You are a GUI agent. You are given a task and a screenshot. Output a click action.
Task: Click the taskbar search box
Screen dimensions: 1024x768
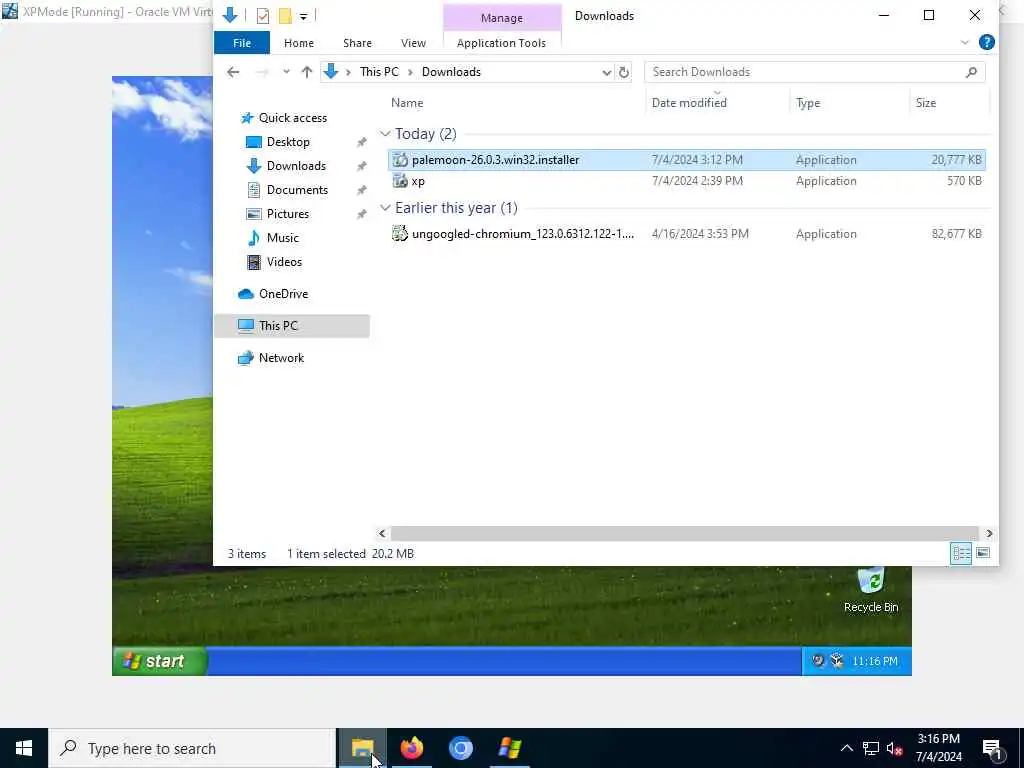193,748
